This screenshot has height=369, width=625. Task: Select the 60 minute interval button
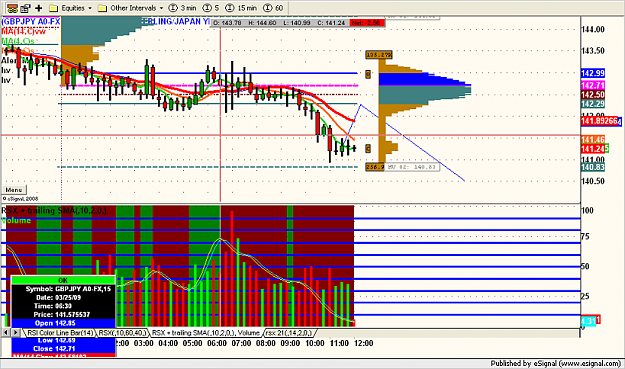coord(273,8)
